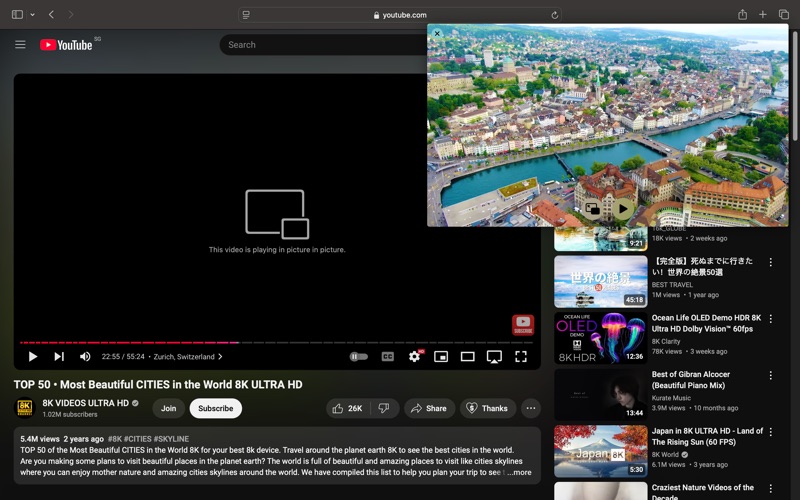Return picture-in-picture video to the tab
Image resolution: width=800 pixels, height=500 pixels.
(593, 209)
